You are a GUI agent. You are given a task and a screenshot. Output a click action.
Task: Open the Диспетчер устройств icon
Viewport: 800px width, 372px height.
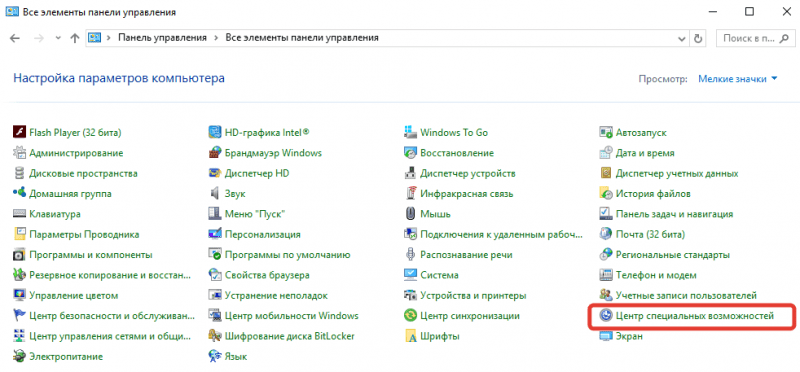point(410,173)
